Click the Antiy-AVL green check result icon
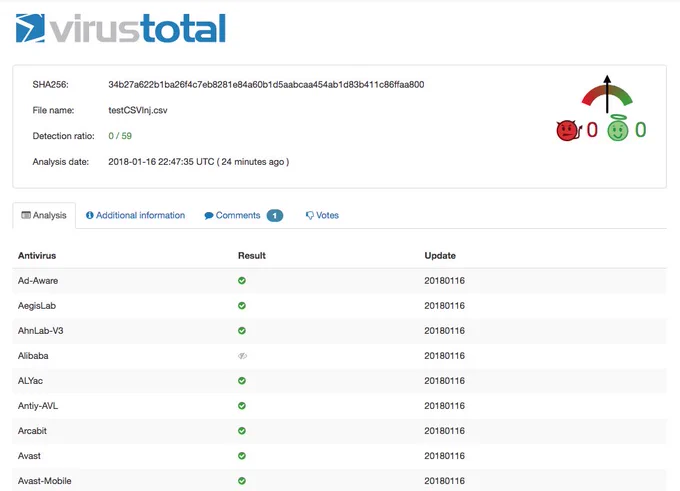 coord(242,406)
